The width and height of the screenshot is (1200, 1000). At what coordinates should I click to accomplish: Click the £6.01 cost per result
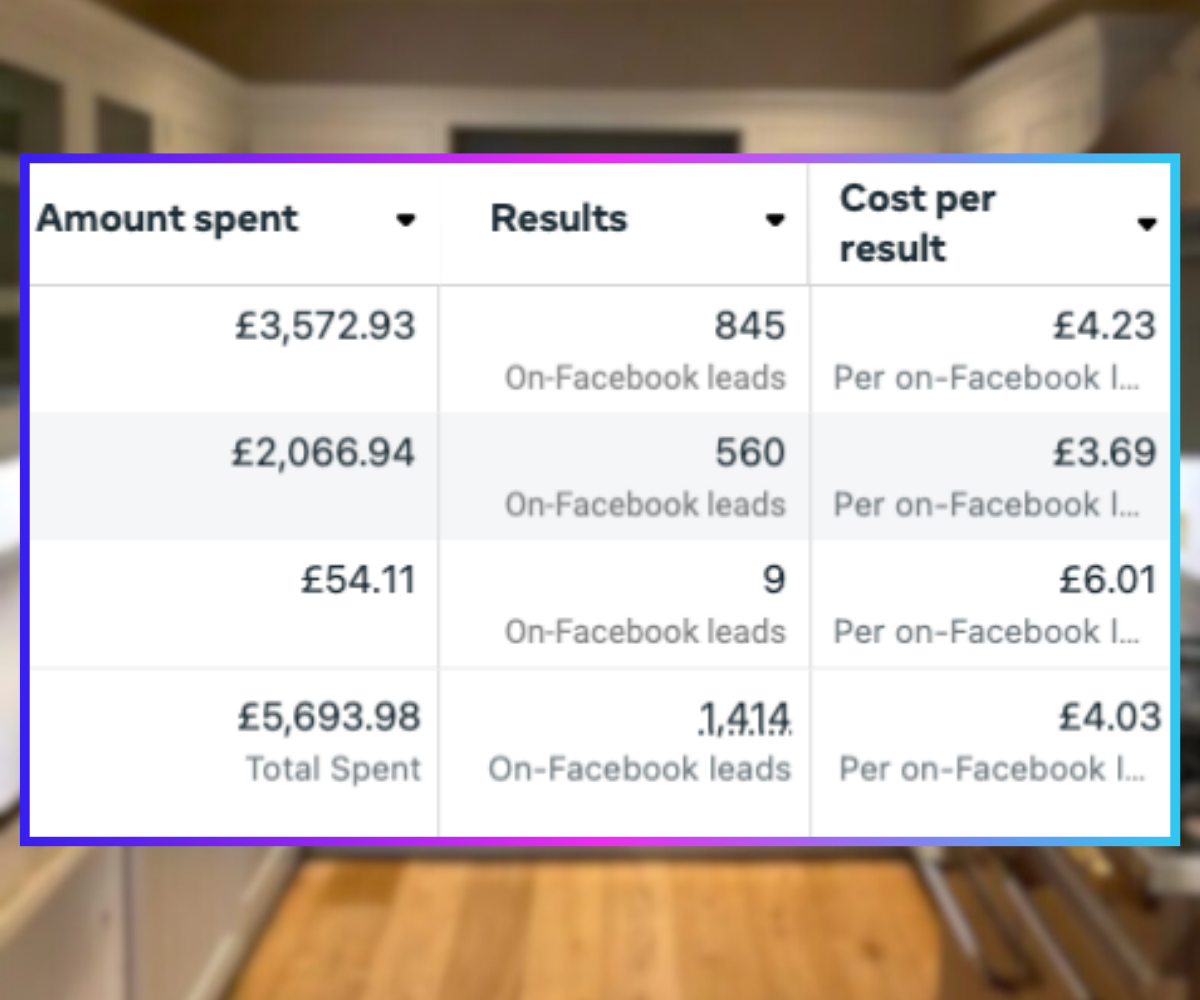1108,580
